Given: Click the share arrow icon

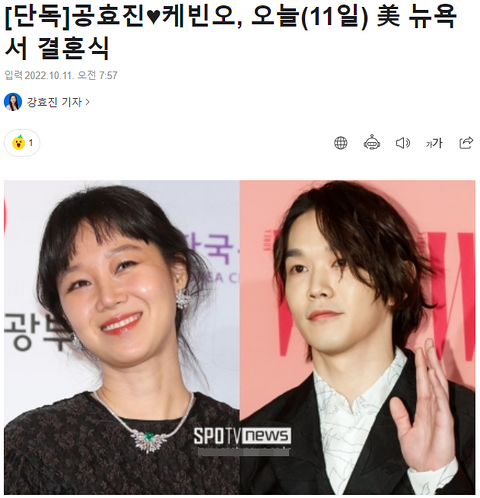Looking at the screenshot, I should pos(466,143).
